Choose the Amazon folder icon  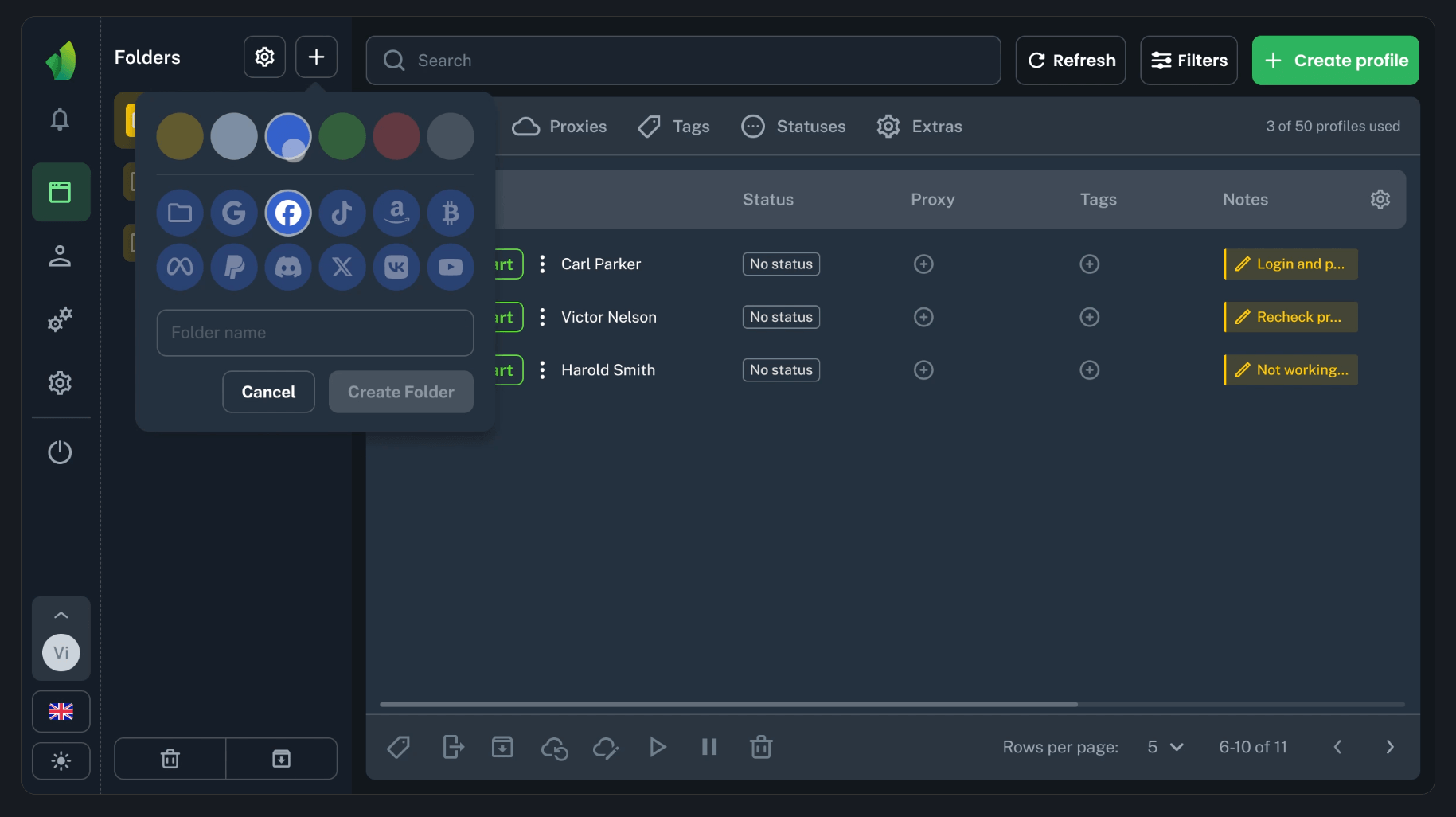[396, 213]
